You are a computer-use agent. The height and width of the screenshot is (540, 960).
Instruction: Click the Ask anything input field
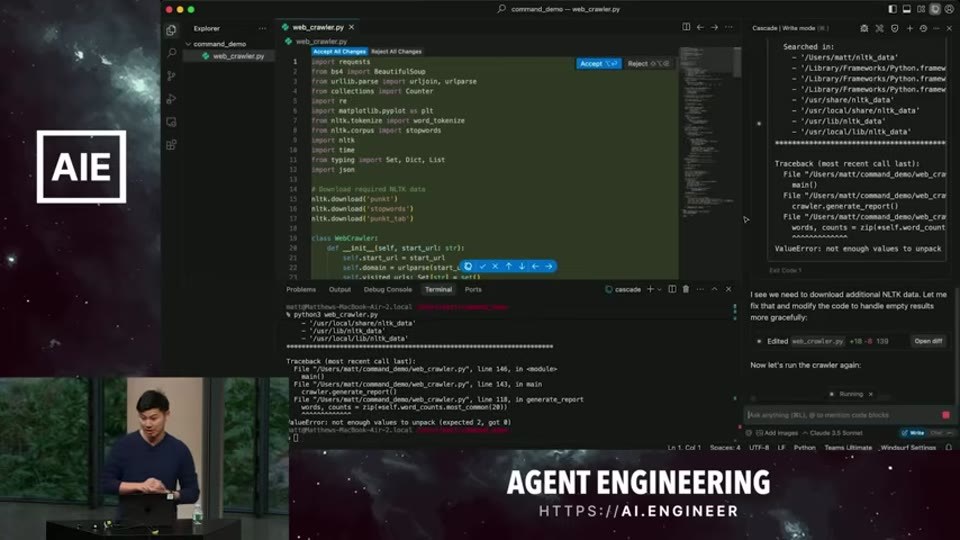842,415
